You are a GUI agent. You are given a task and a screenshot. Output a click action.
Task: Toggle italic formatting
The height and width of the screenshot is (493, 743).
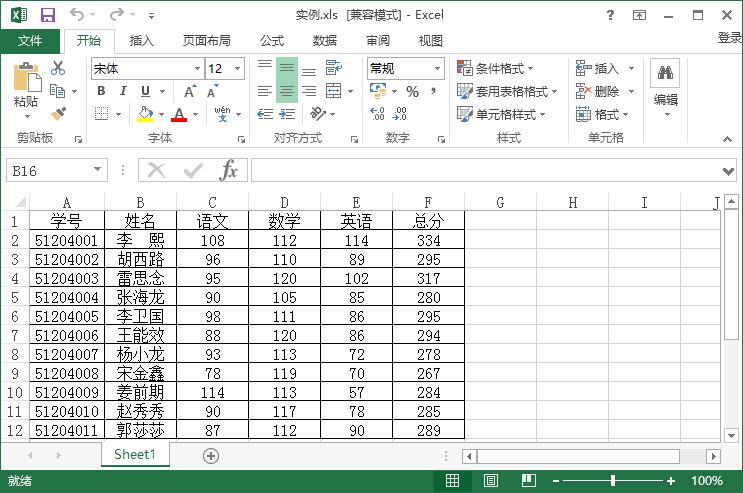pyautogui.click(x=122, y=91)
